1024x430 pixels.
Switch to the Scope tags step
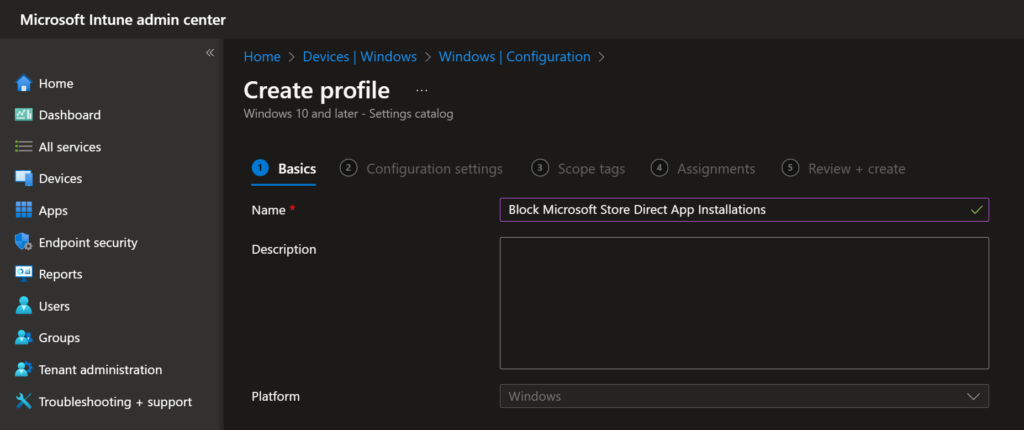tap(579, 169)
